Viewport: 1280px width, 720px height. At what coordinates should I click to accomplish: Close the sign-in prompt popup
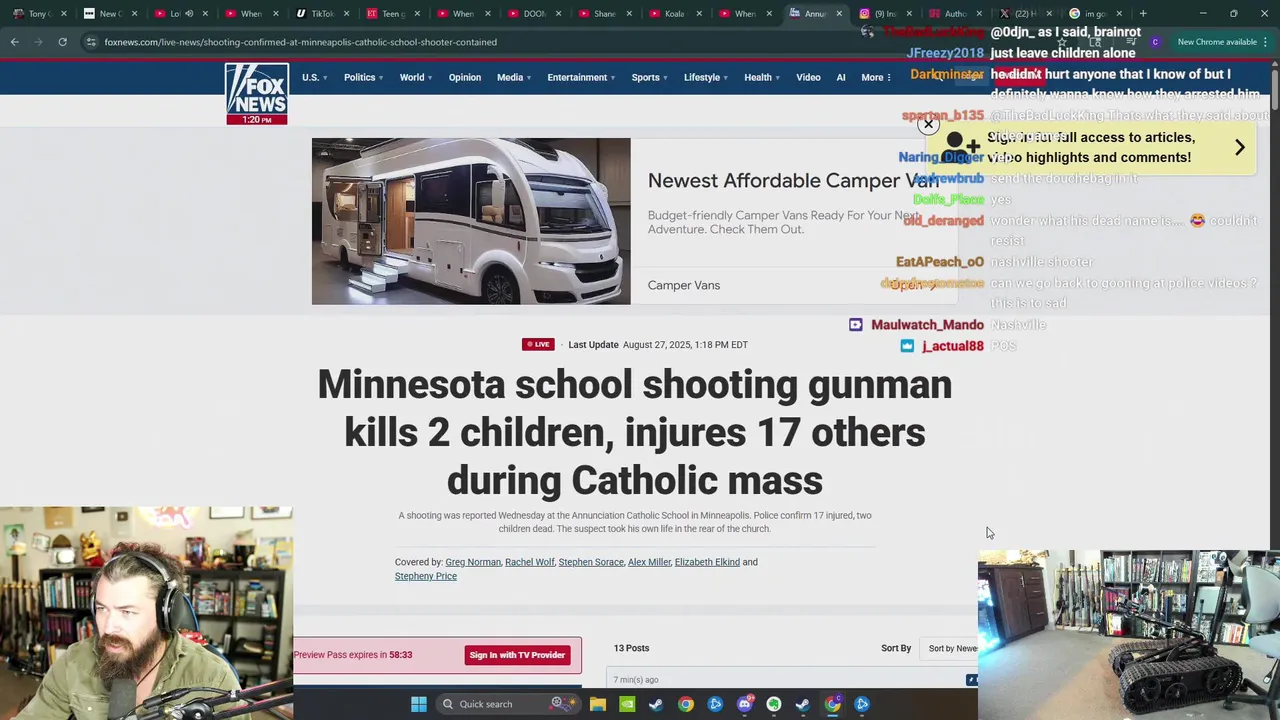click(928, 124)
